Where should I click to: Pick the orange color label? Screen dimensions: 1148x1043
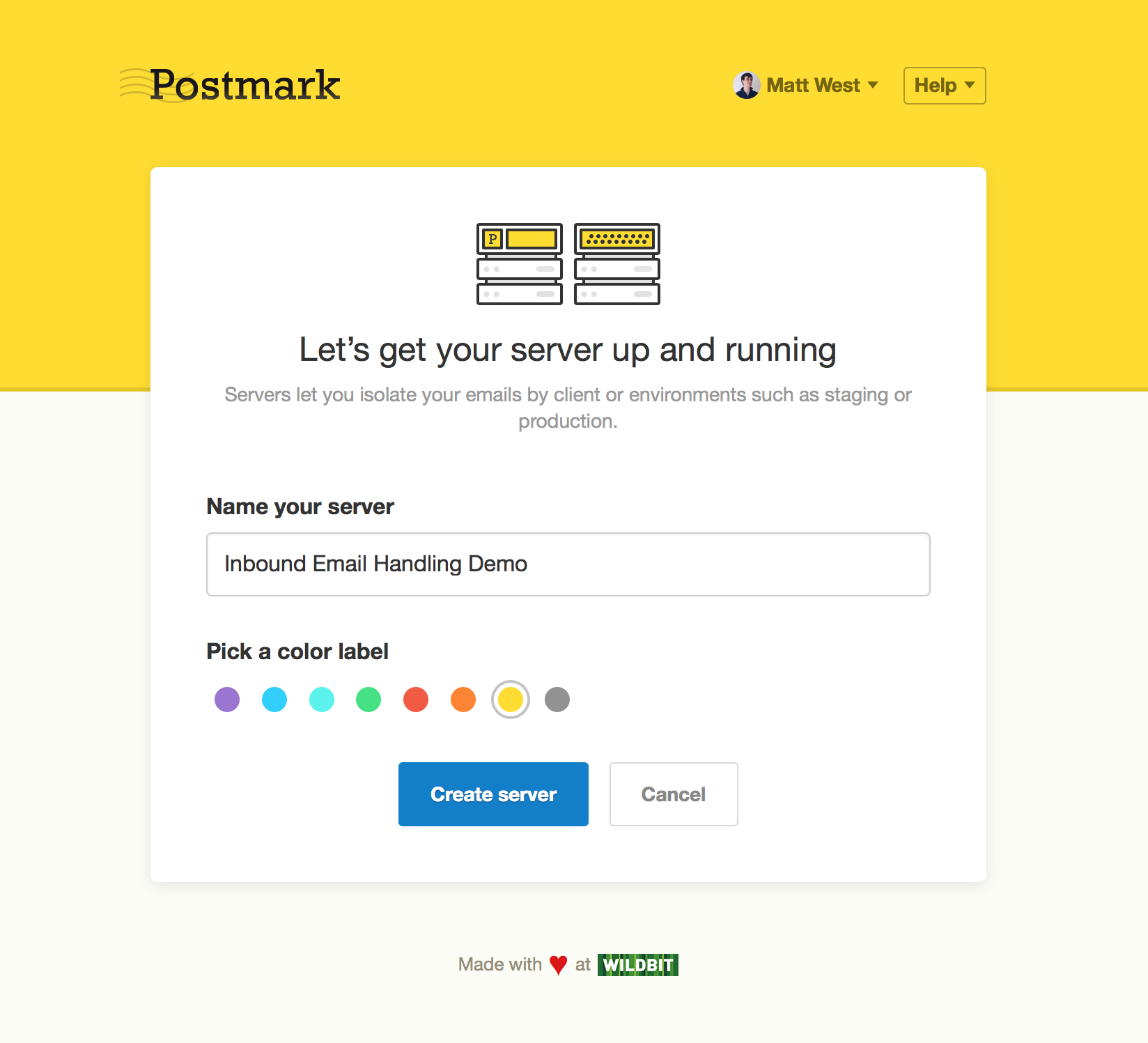[463, 700]
